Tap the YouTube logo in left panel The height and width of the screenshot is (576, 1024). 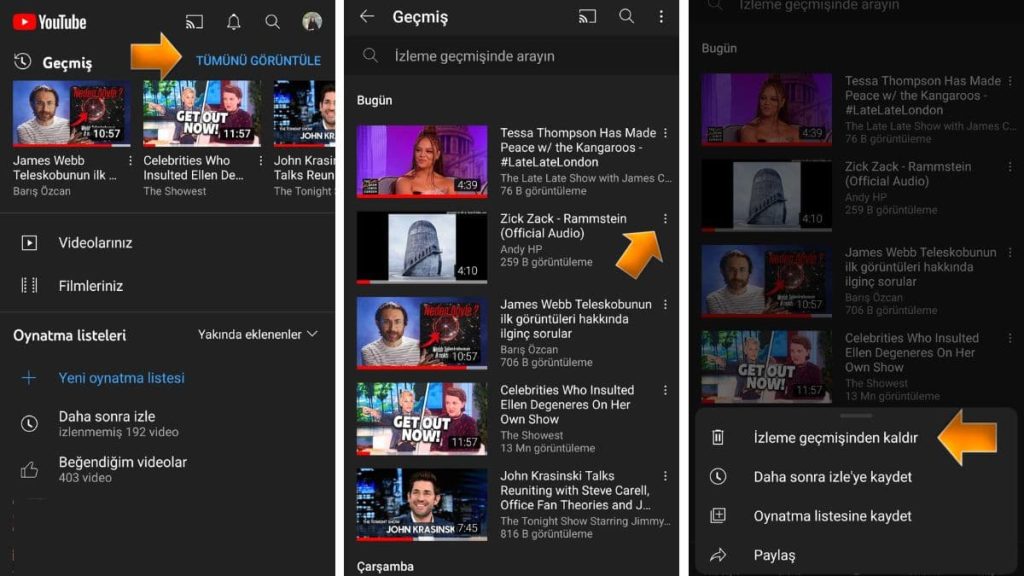50,22
